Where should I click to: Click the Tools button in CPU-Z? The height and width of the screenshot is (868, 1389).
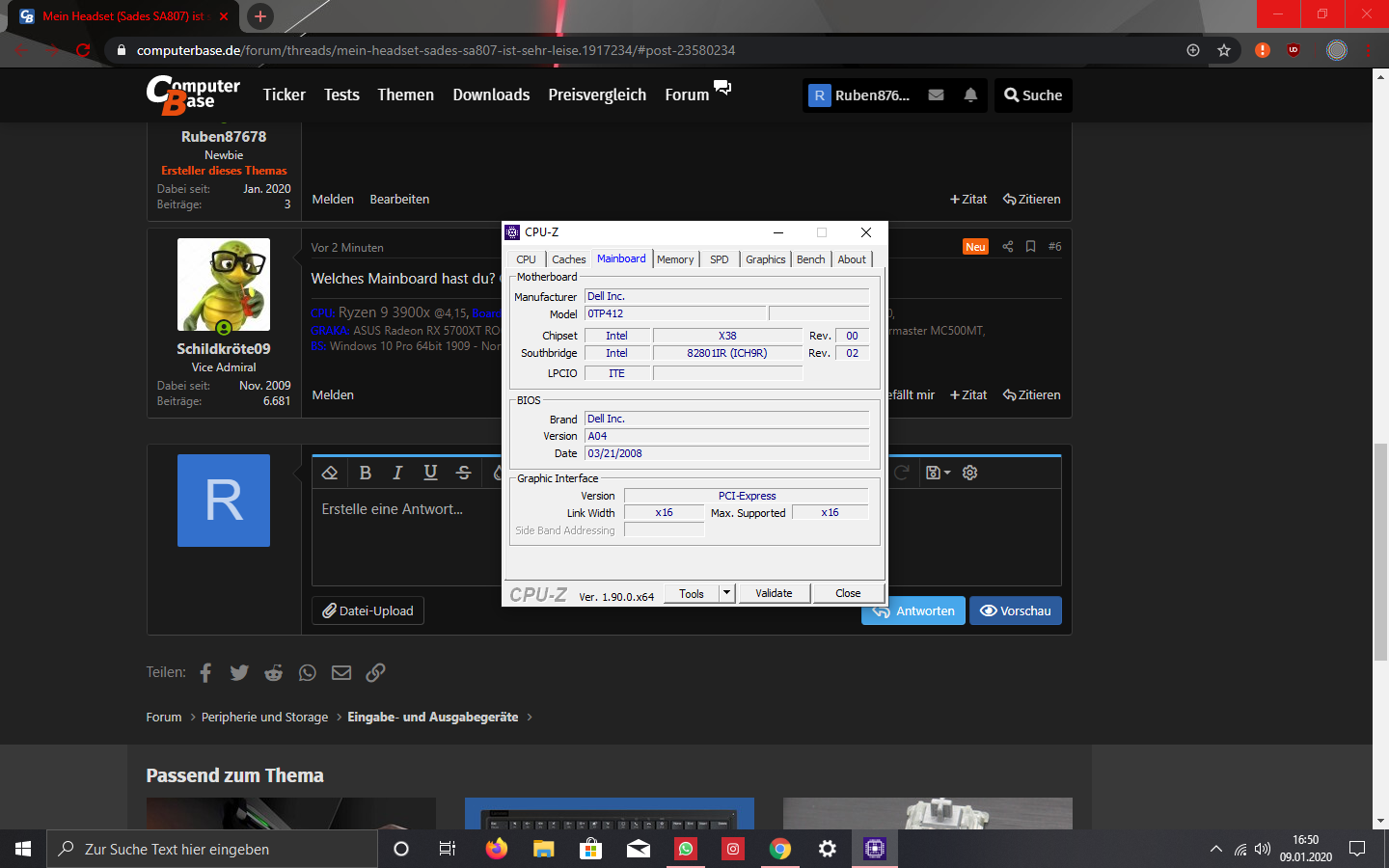692,593
